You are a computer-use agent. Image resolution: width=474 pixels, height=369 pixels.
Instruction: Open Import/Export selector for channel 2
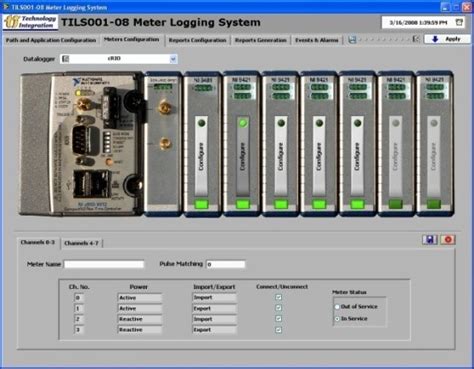[214, 319]
